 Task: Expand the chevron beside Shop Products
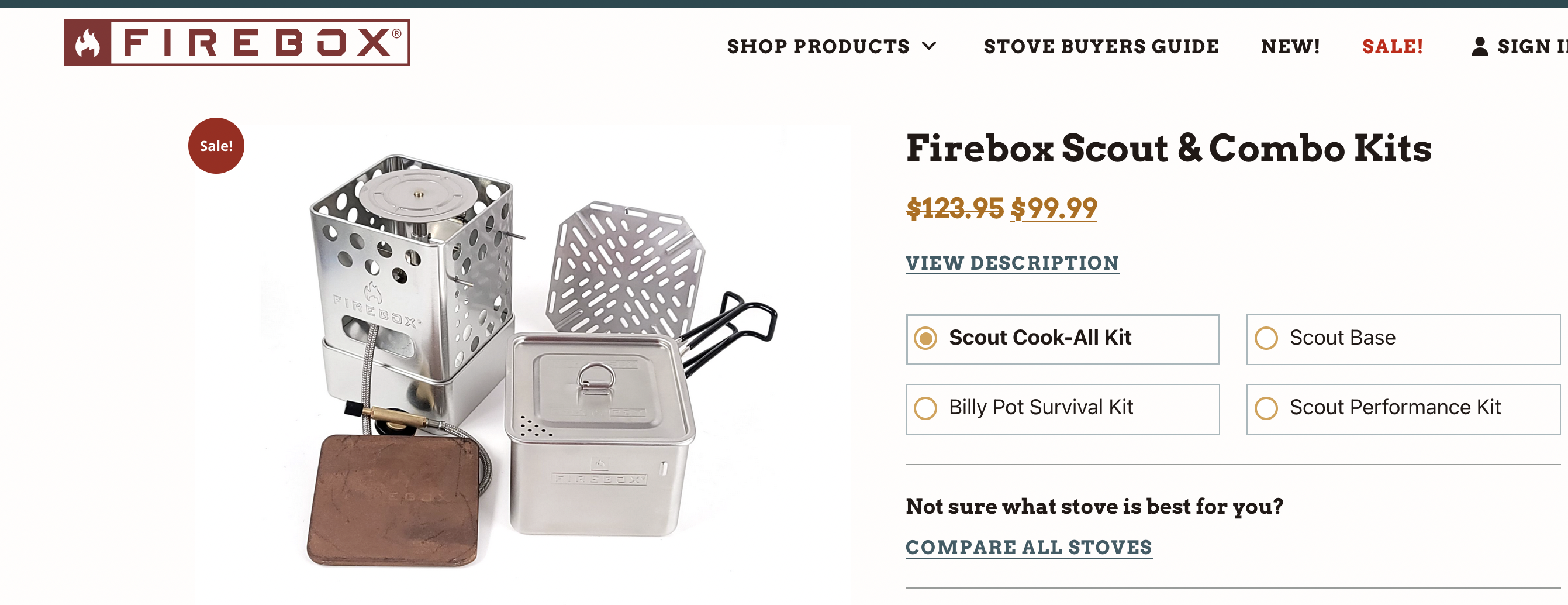click(x=929, y=46)
